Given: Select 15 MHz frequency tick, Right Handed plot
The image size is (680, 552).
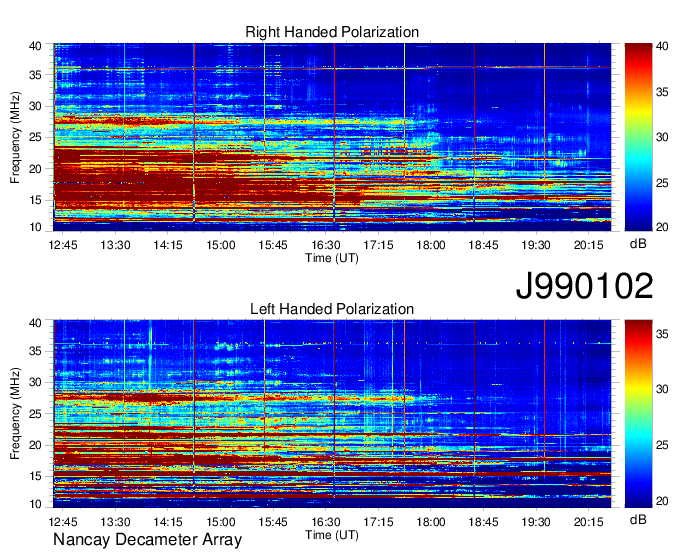Looking at the screenshot, I should pyautogui.click(x=36, y=200).
